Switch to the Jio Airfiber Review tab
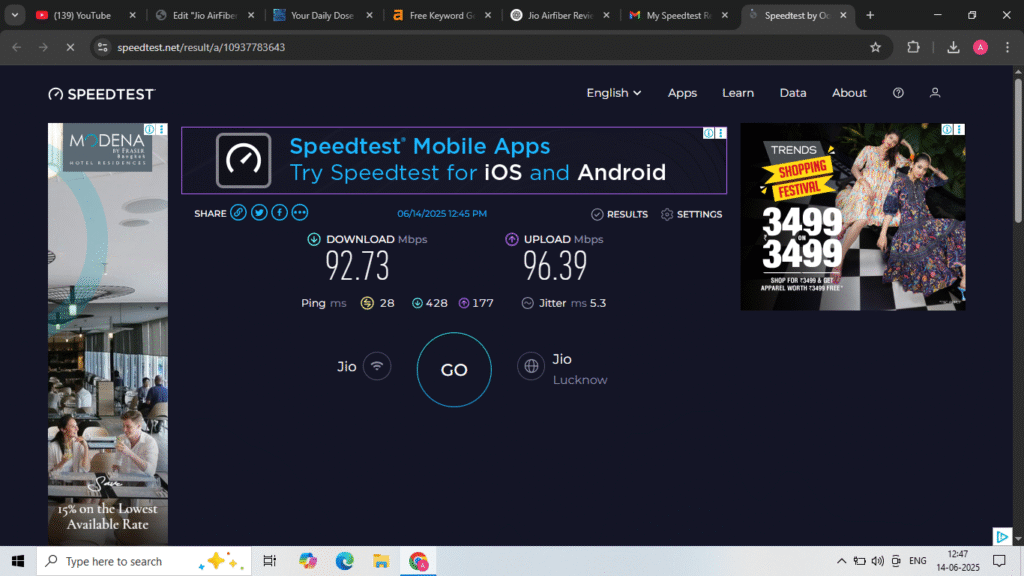1024x576 pixels. pos(560,15)
